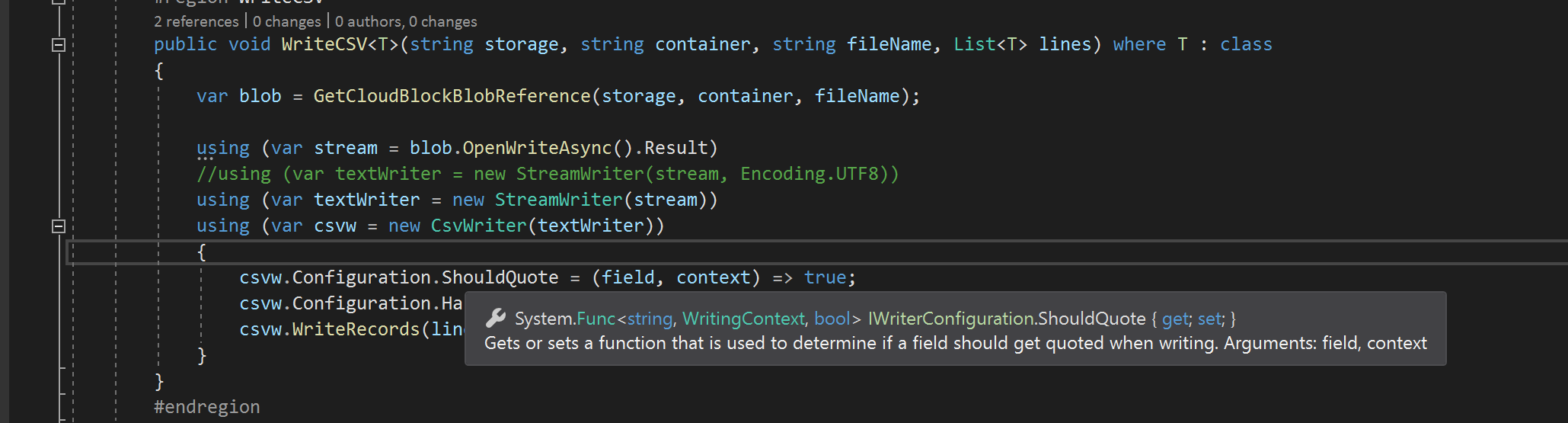Show '0 authors, 0 changes' details
This screenshot has width=1568, height=423.
(x=406, y=22)
